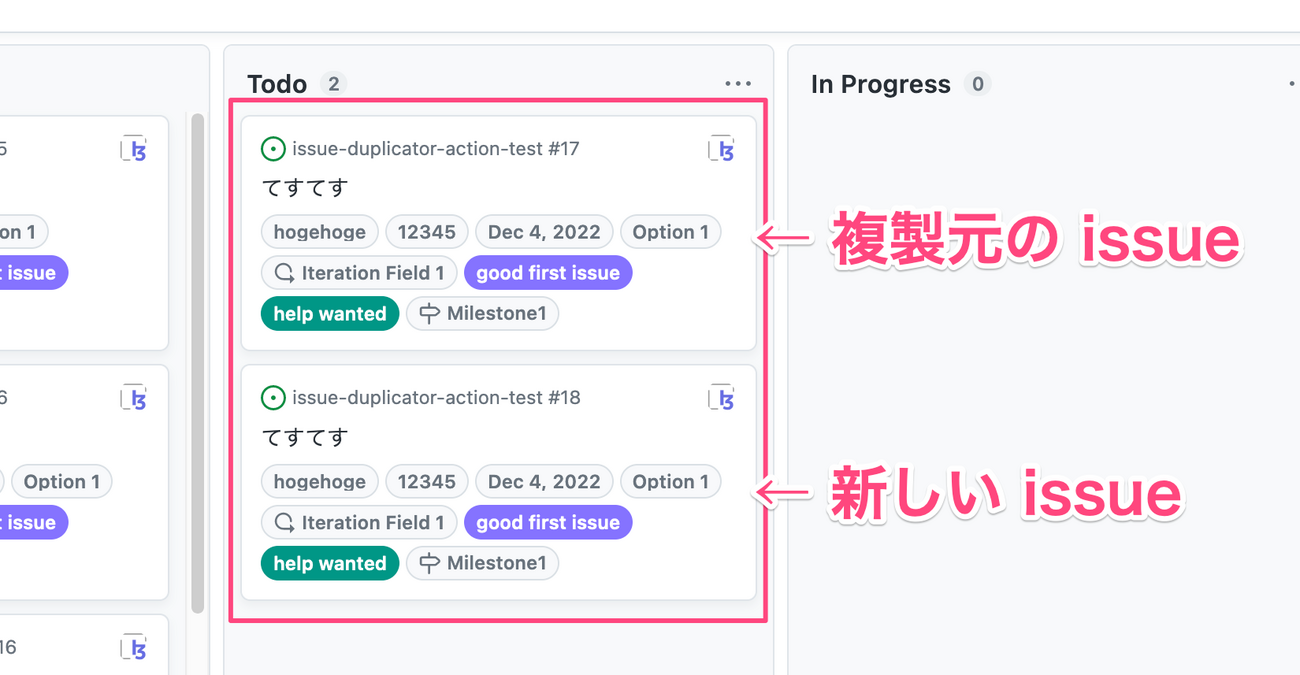Viewport: 1300px width, 675px height.
Task: Open issue-duplicator-action-test #18 link
Action: click(436, 398)
